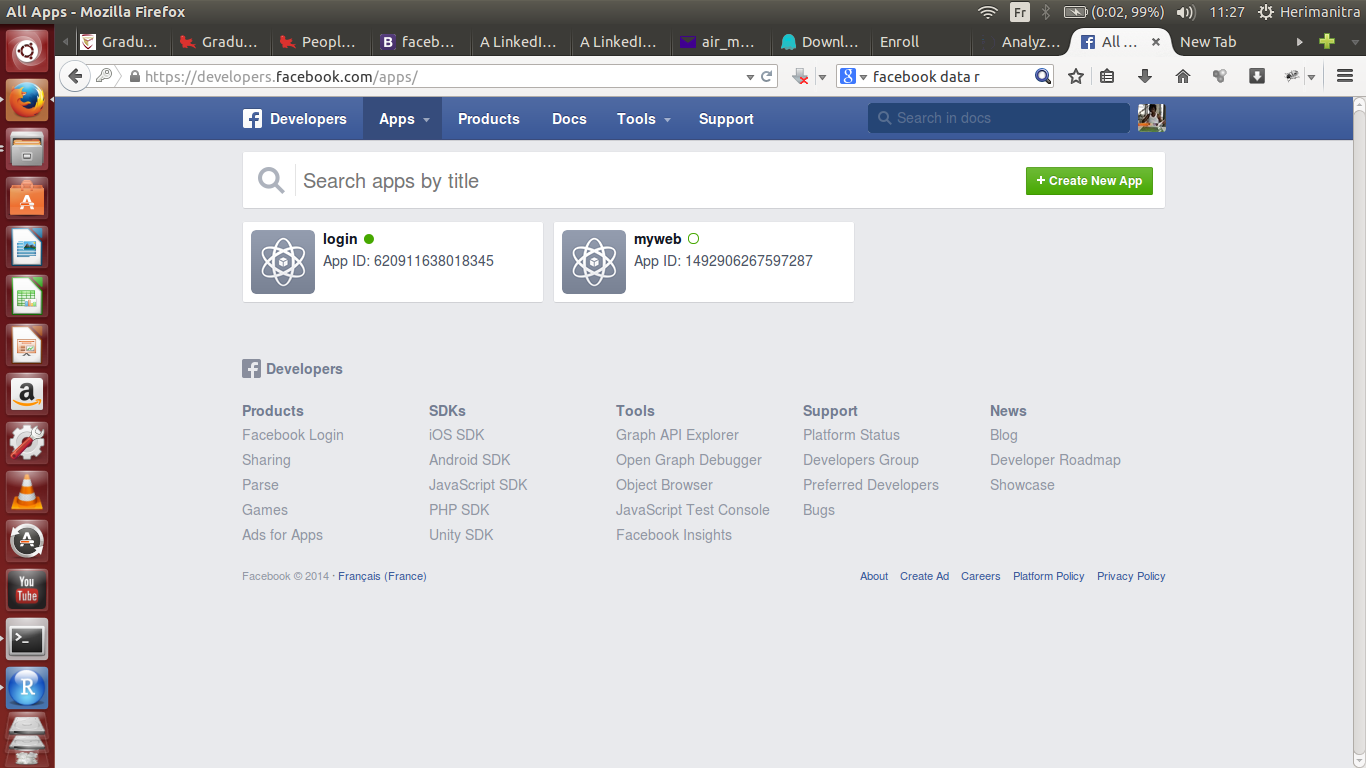
Task: Open the JavaScript SDK footer link
Action: click(x=478, y=485)
